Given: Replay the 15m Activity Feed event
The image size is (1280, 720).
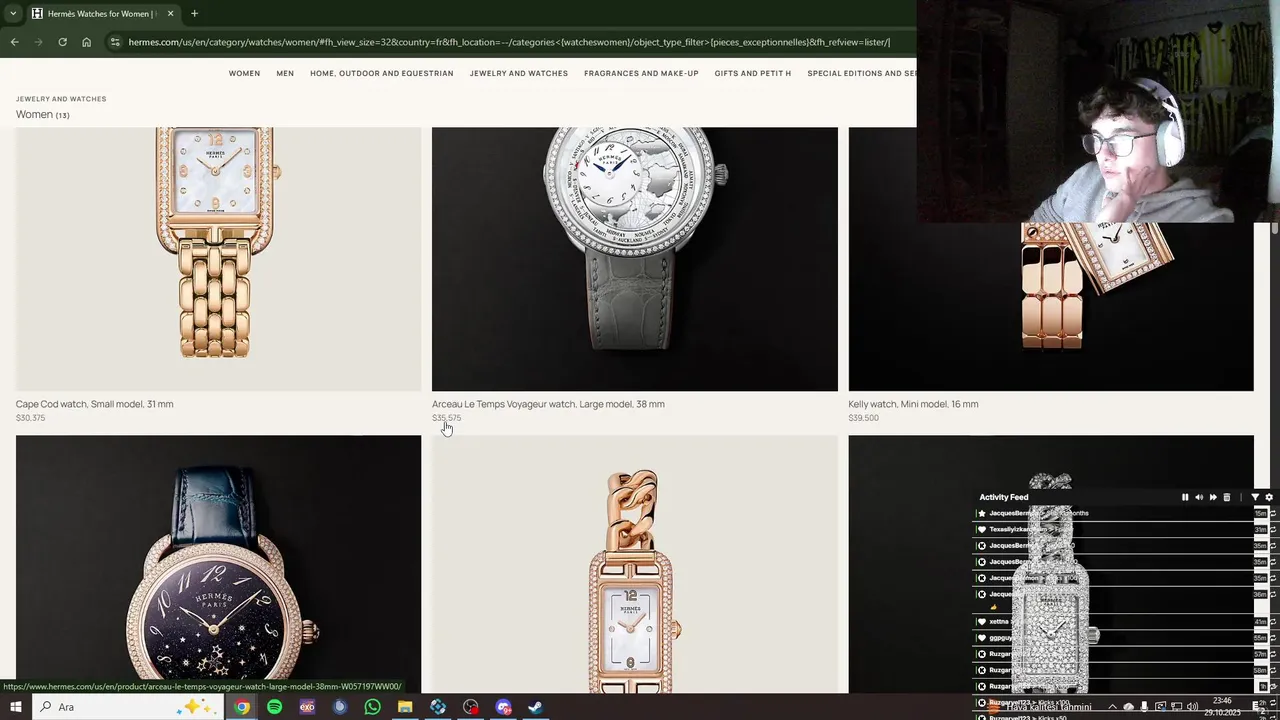Looking at the screenshot, I should click(1273, 513).
